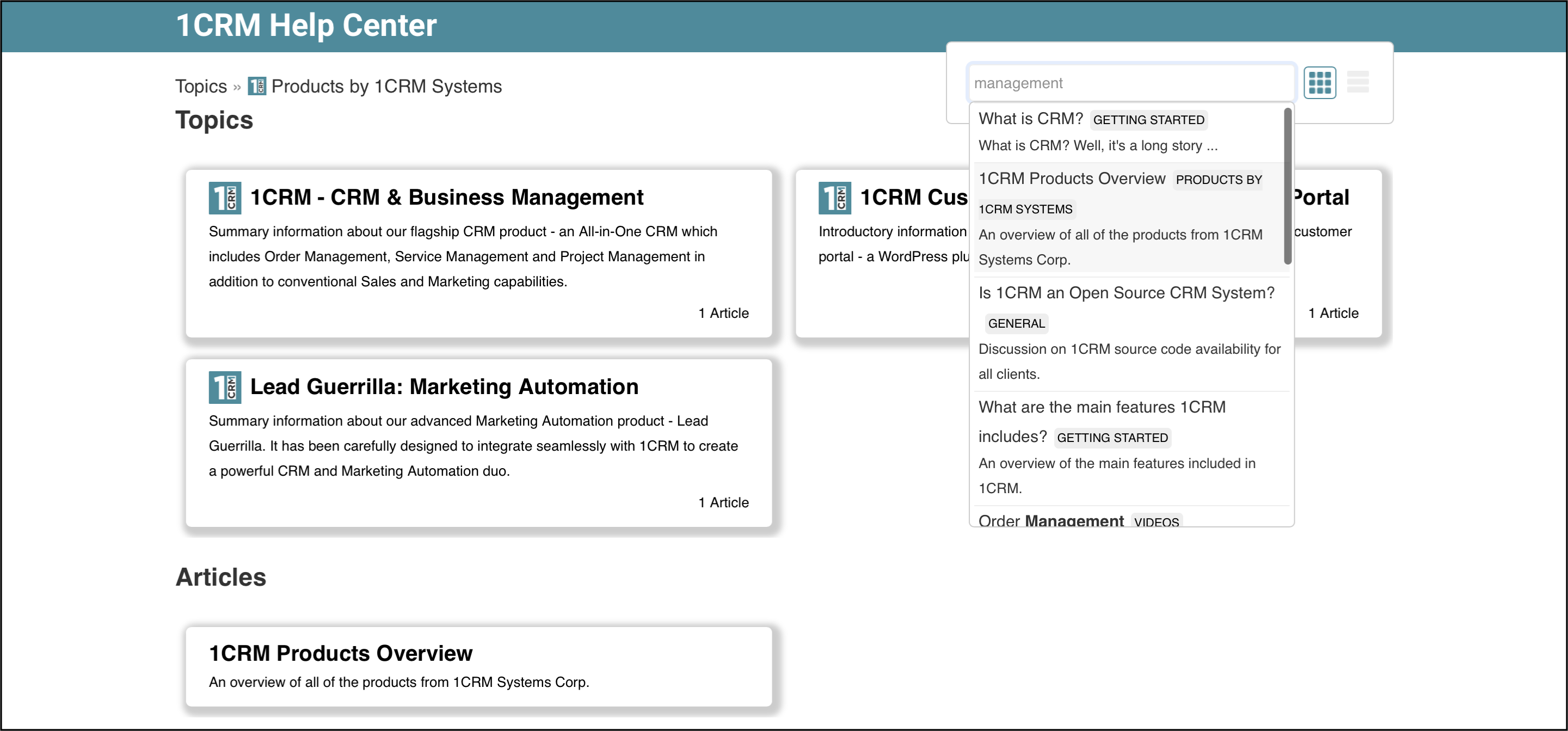Click '1 Article' on Lead Guerrilla card

[723, 502]
